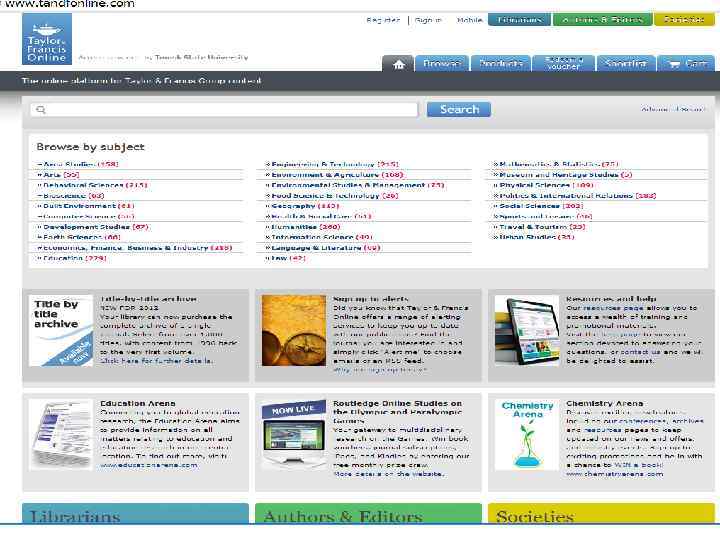Open the Browse tab
The height and width of the screenshot is (540, 720).
point(441,63)
